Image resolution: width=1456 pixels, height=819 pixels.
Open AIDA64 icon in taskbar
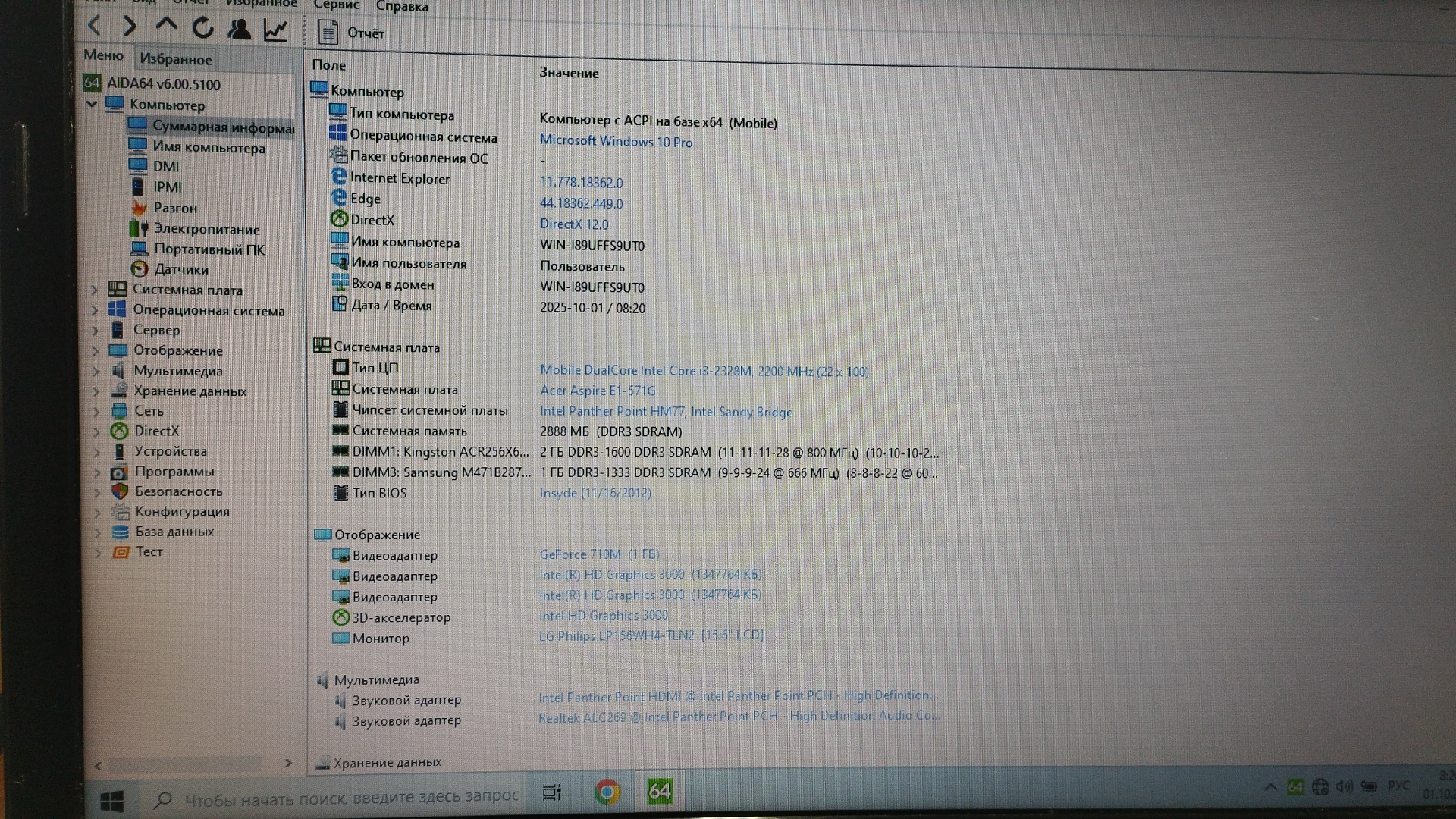(x=659, y=792)
